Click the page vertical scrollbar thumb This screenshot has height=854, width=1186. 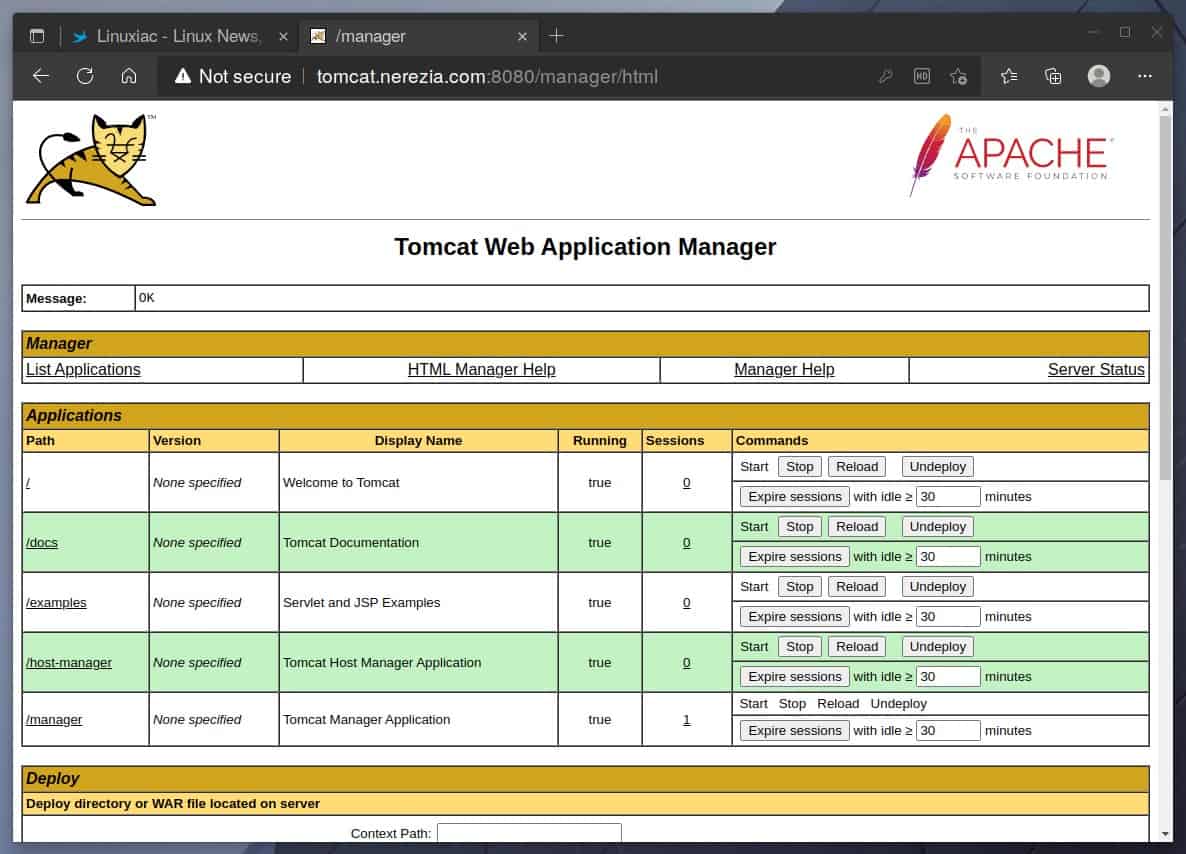1165,298
